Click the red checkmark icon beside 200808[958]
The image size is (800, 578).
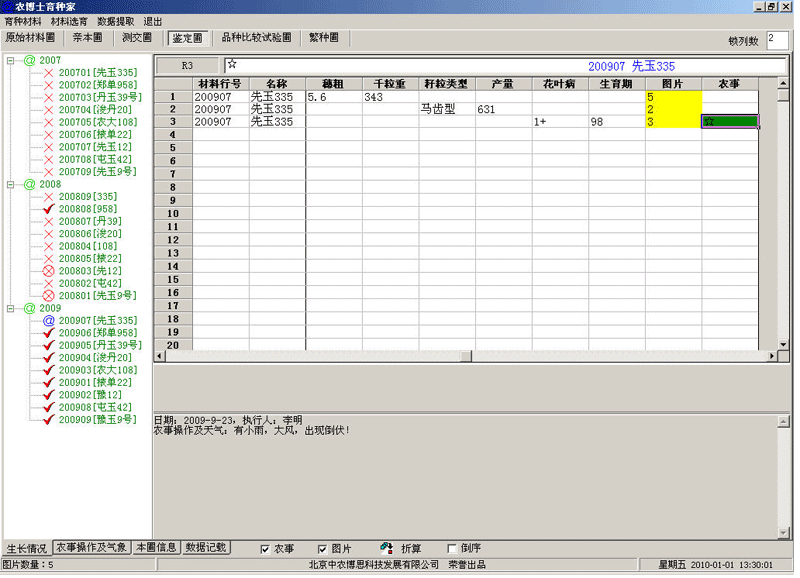[48, 209]
